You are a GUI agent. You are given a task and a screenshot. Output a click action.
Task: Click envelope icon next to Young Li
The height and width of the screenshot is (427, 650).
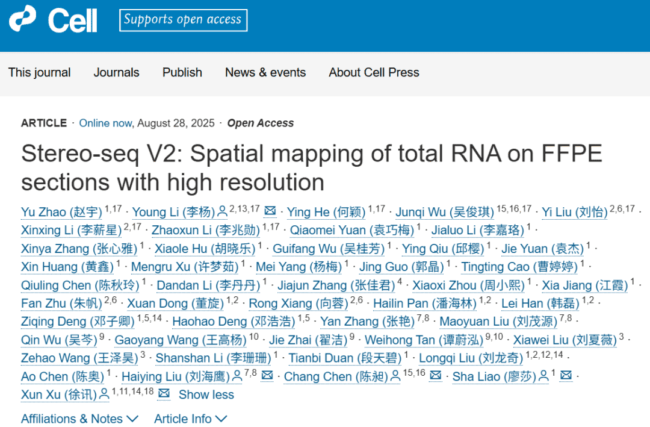point(270,211)
